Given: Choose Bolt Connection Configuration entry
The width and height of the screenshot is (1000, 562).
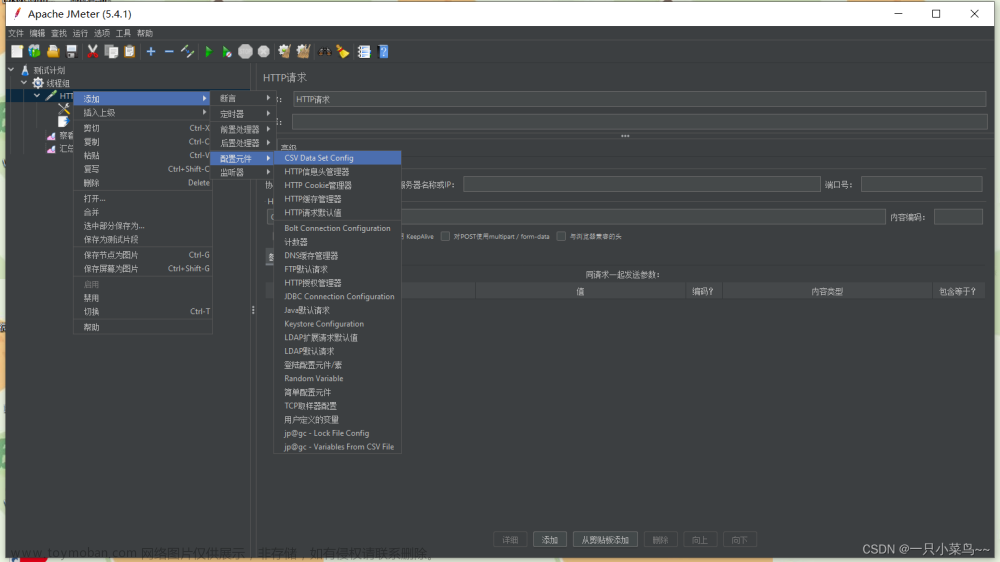Looking at the screenshot, I should tap(337, 228).
